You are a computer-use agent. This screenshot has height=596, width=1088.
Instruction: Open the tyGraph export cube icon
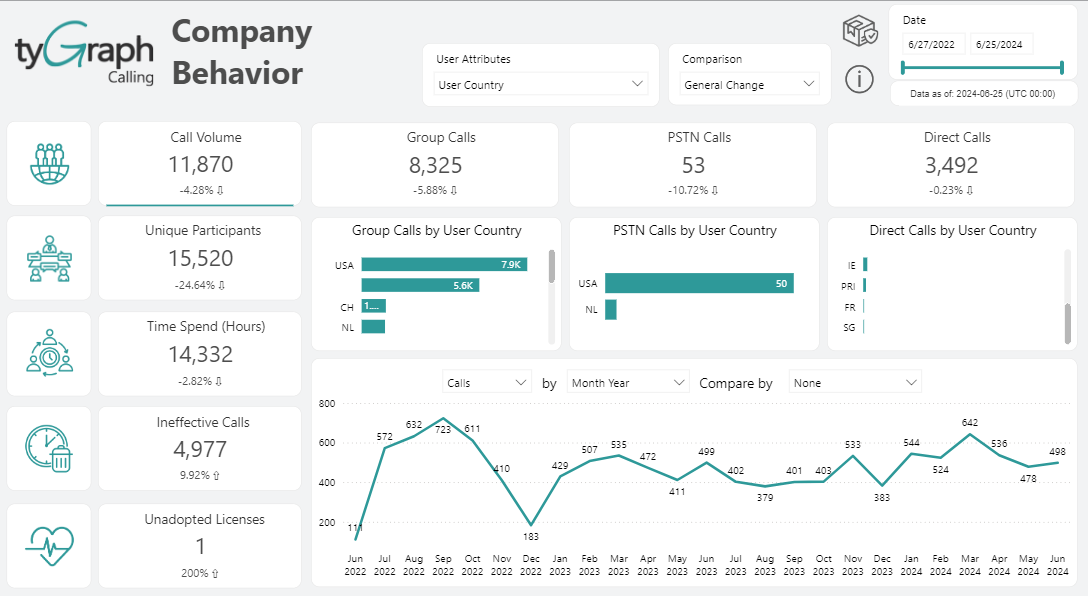pos(858,32)
